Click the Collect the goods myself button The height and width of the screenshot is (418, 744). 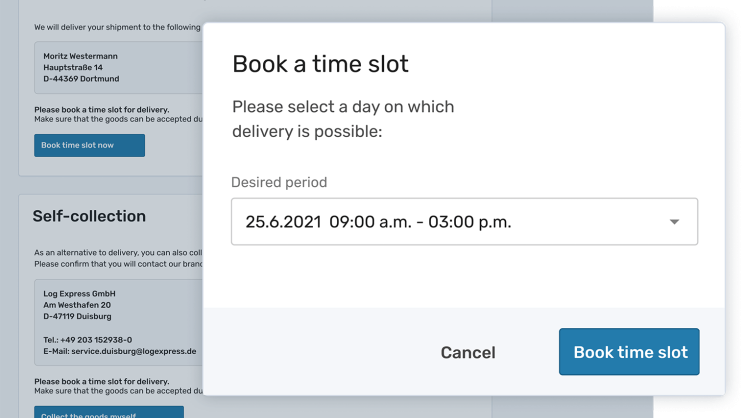click(x=109, y=414)
